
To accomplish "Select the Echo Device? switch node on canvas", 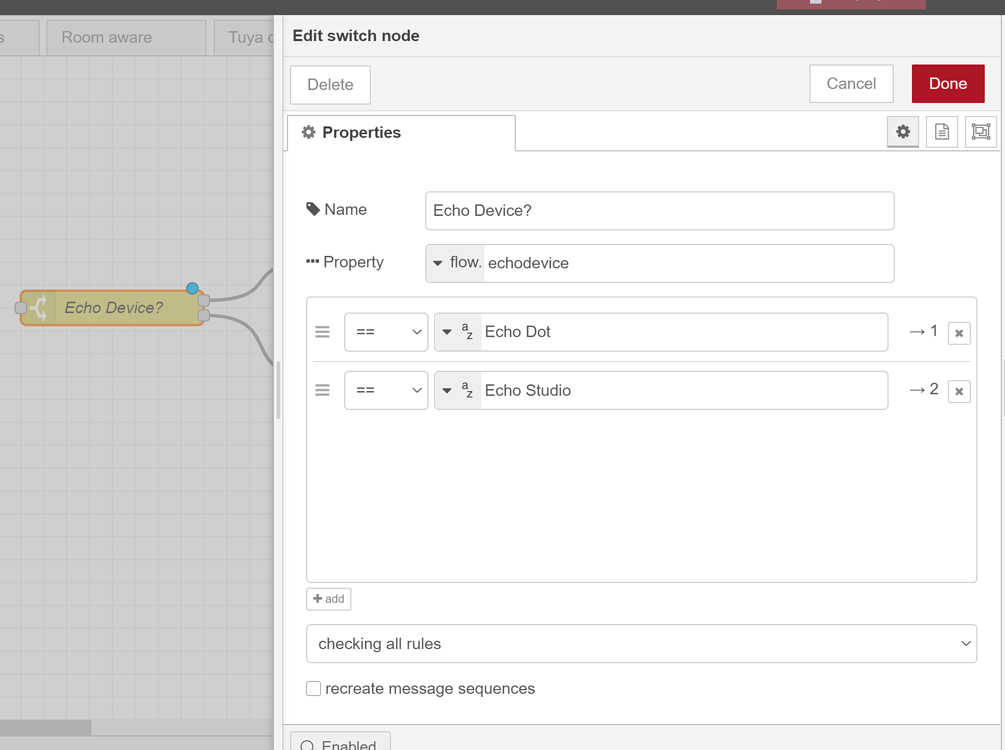I will click(113, 308).
